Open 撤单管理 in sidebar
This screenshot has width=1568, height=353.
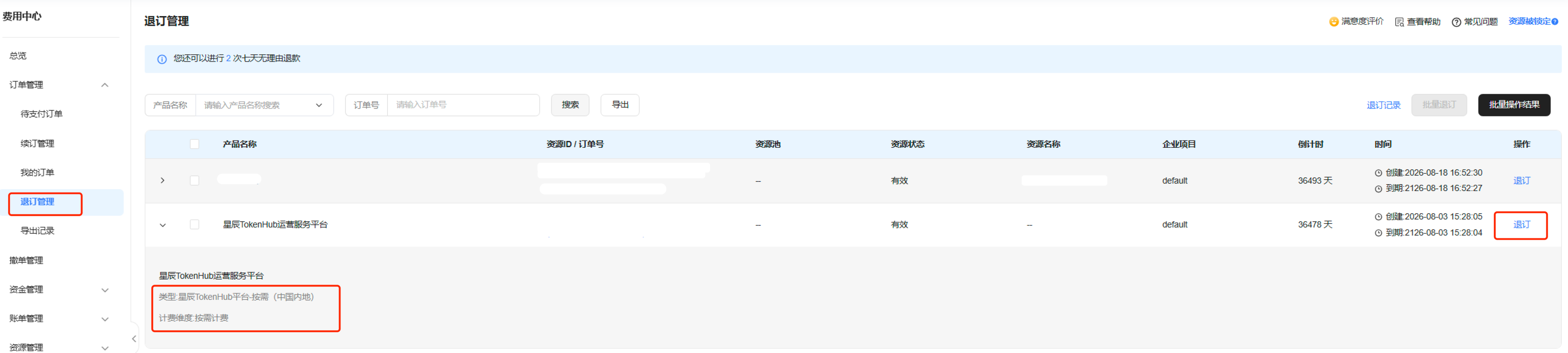tap(26, 260)
